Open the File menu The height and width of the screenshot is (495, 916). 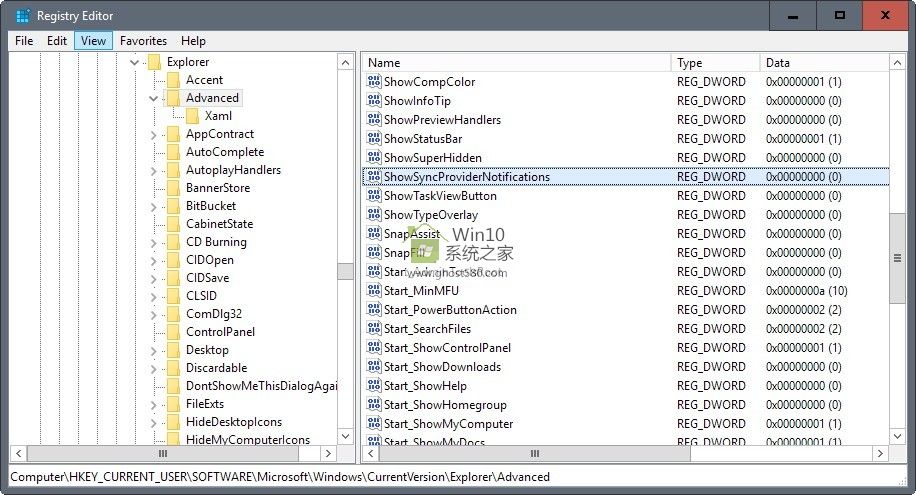(24, 41)
